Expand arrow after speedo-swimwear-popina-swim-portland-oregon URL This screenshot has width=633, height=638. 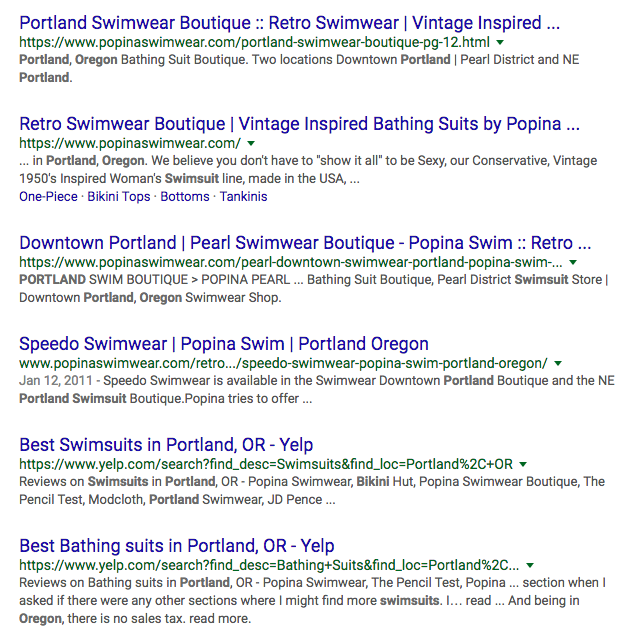tap(558, 363)
